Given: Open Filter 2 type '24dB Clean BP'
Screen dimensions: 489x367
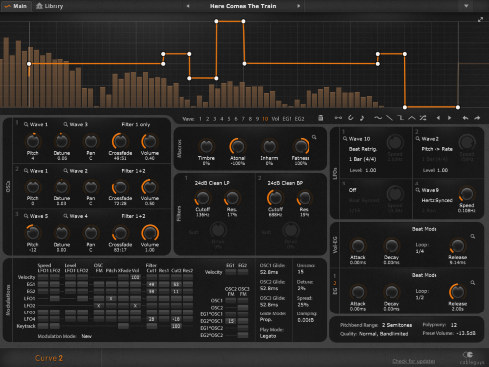Looking at the screenshot, I should coord(285,183).
